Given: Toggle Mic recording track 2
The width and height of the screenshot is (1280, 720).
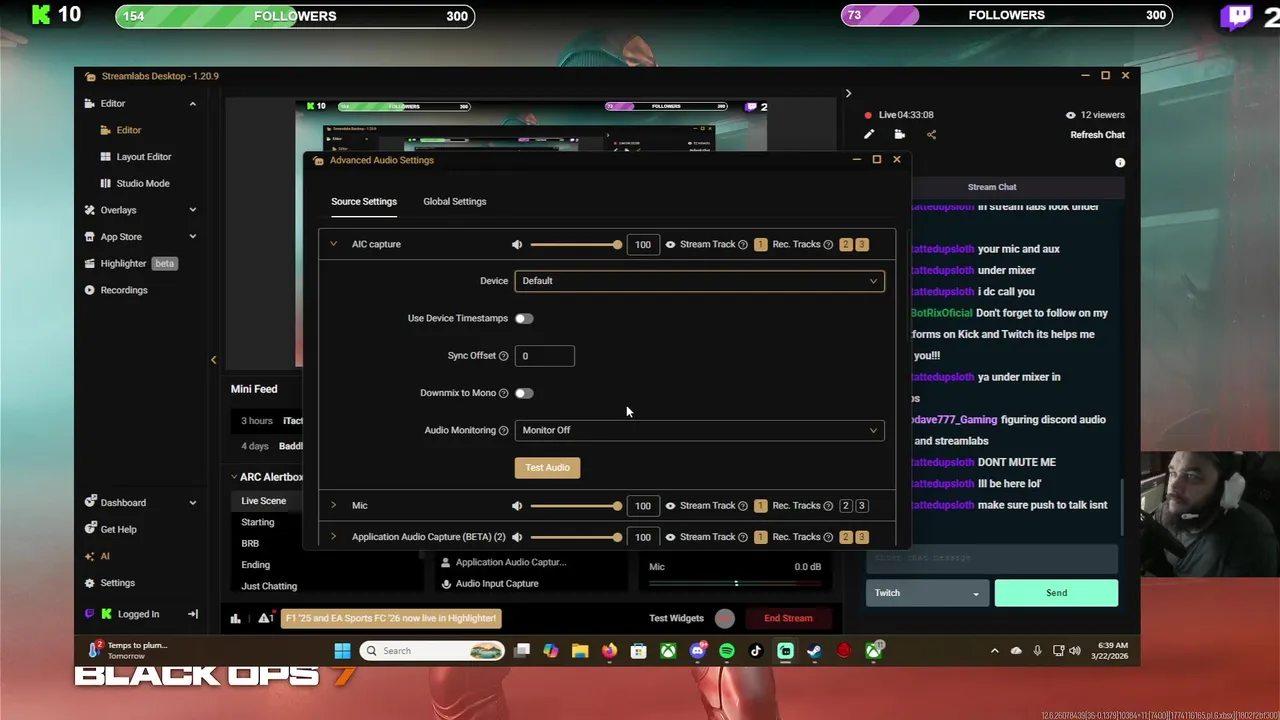Looking at the screenshot, I should [x=845, y=506].
